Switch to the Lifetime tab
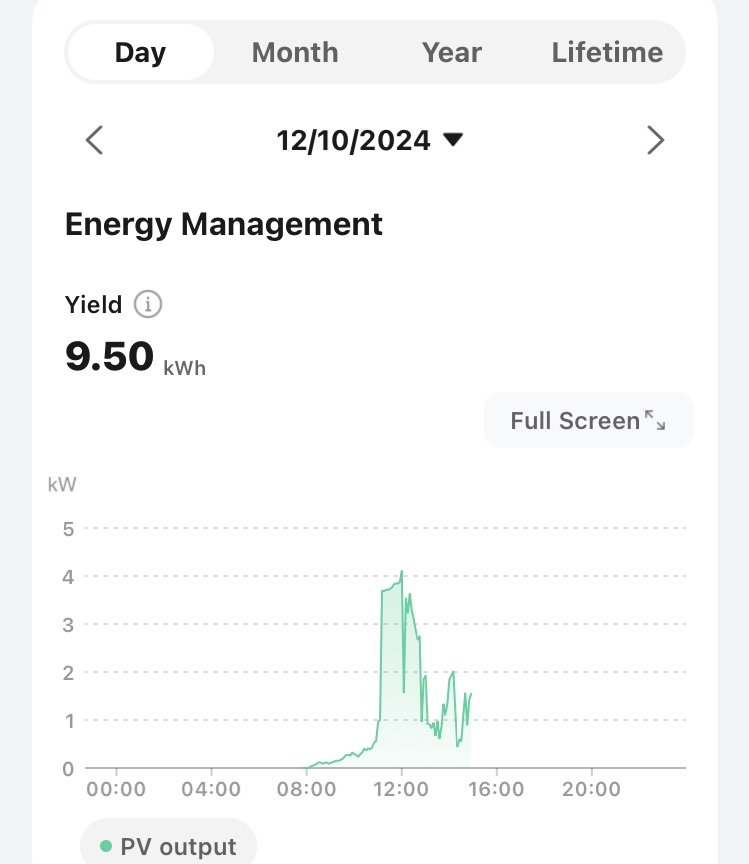Viewport: 749px width, 864px height. click(x=607, y=52)
